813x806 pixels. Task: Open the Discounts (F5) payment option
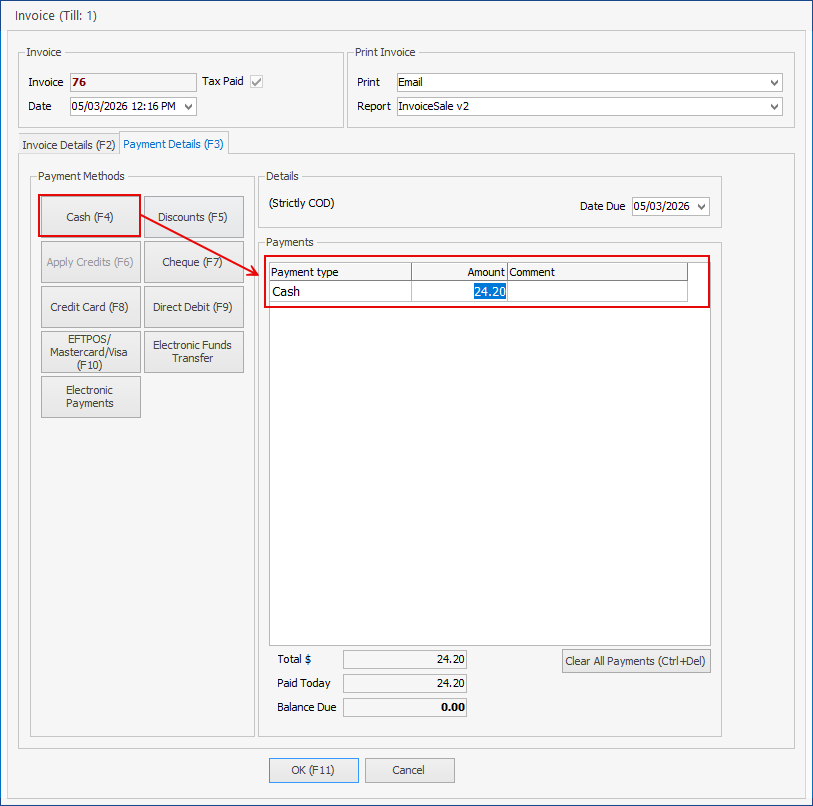[x=193, y=217]
